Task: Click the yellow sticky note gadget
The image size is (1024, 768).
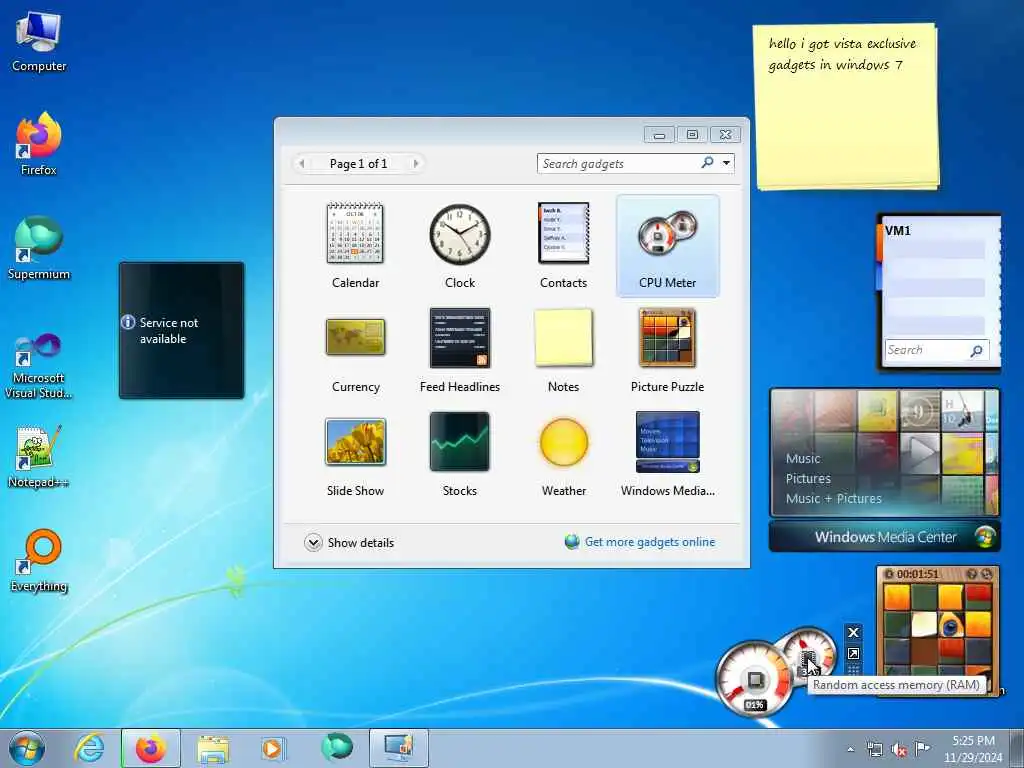Action: (846, 108)
